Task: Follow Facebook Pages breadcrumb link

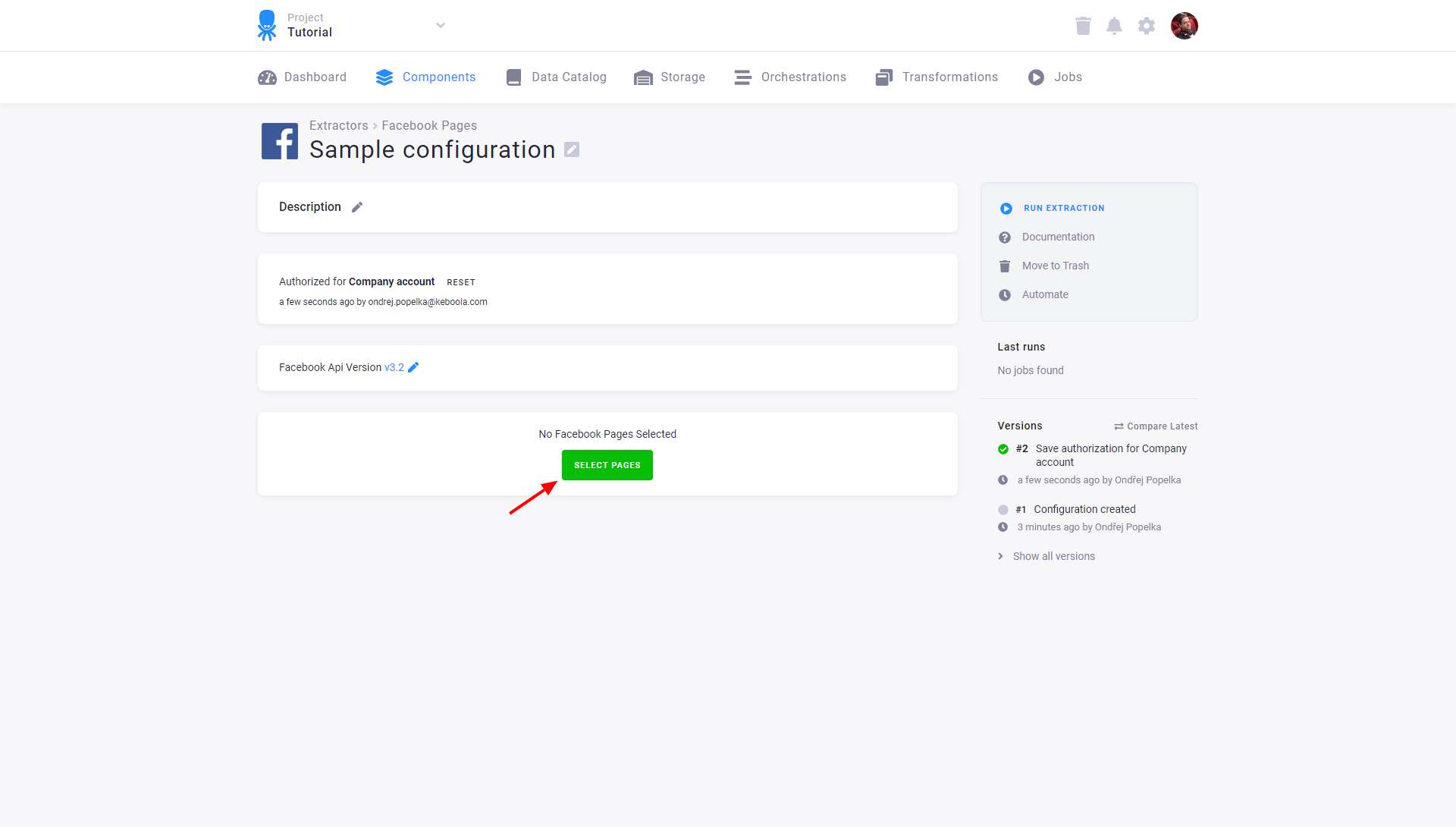Action: tap(429, 126)
